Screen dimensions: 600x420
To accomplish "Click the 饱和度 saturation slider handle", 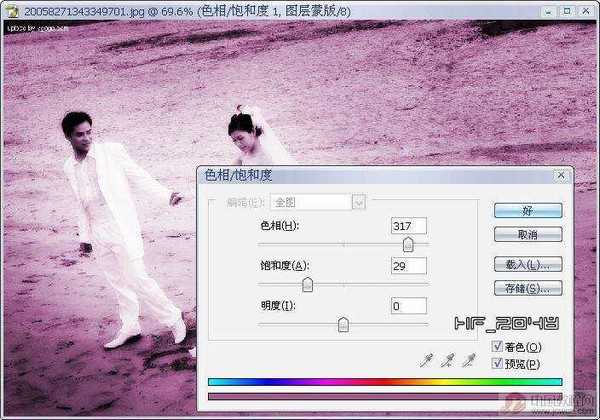I will [307, 284].
